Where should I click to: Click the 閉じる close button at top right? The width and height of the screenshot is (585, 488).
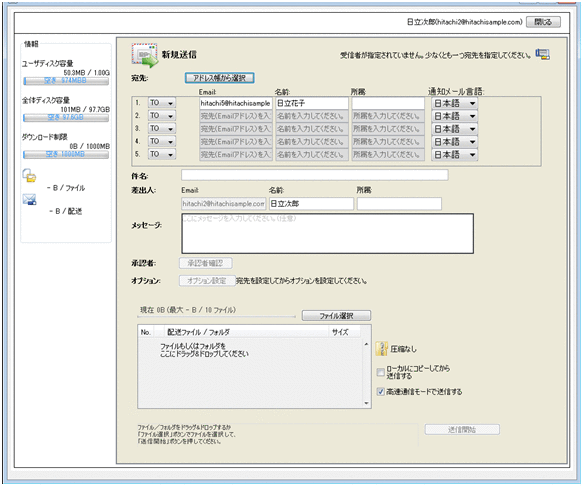543,22
